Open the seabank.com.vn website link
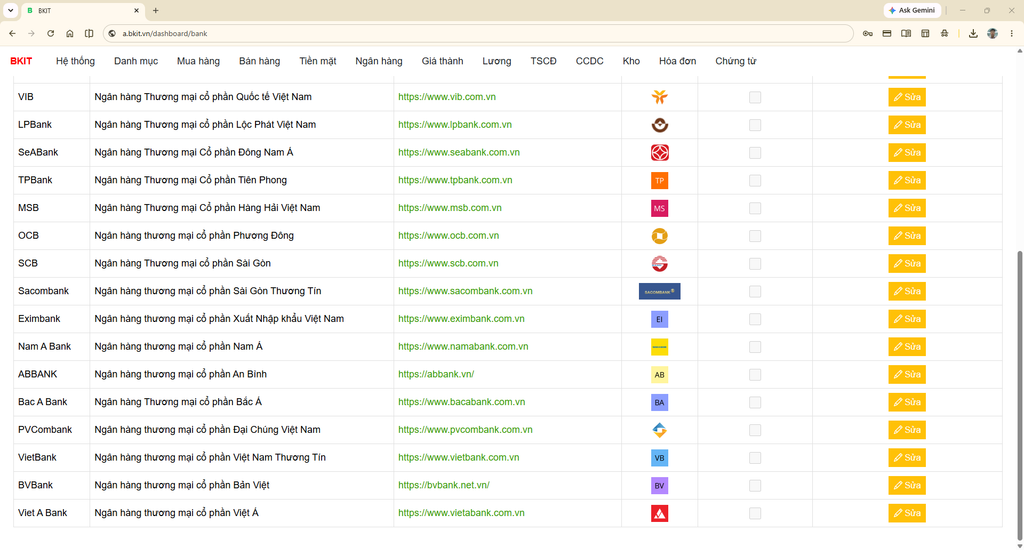Viewport: 1024px width, 550px height. point(458,152)
